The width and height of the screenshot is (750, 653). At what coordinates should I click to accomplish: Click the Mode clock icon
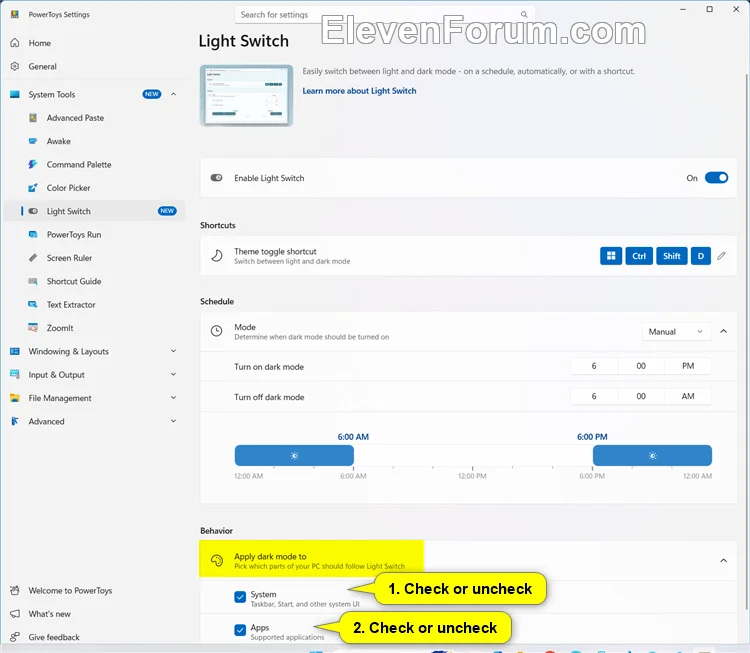coord(217,331)
